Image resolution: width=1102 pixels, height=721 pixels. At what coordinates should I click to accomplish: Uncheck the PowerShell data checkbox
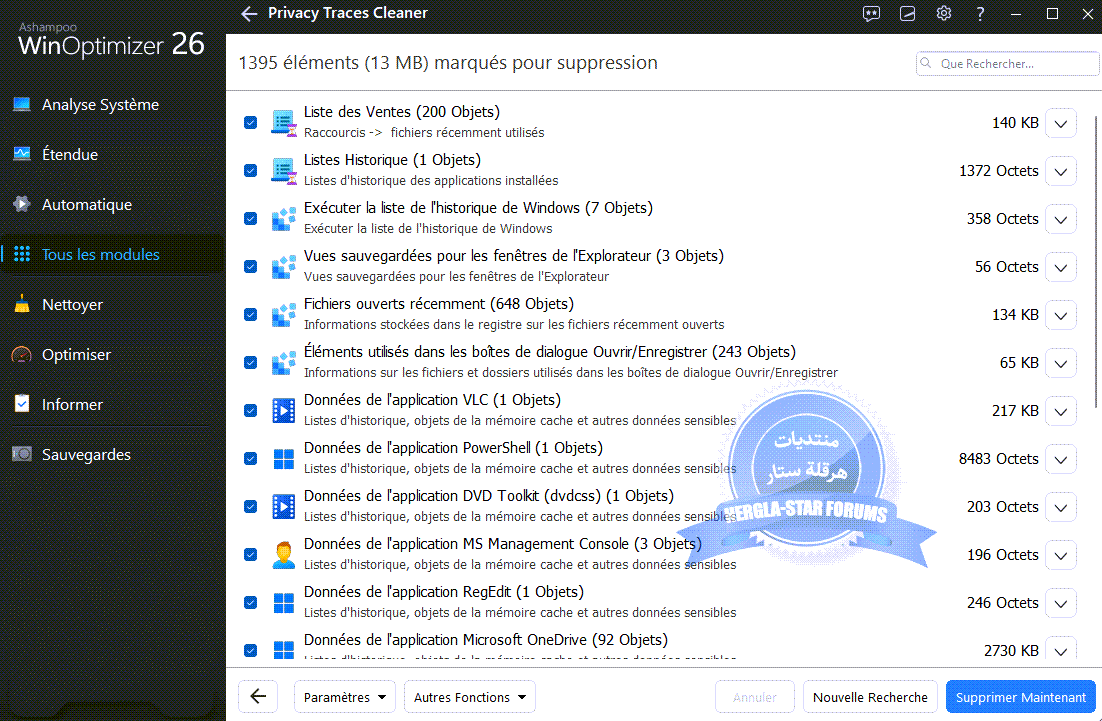point(250,458)
